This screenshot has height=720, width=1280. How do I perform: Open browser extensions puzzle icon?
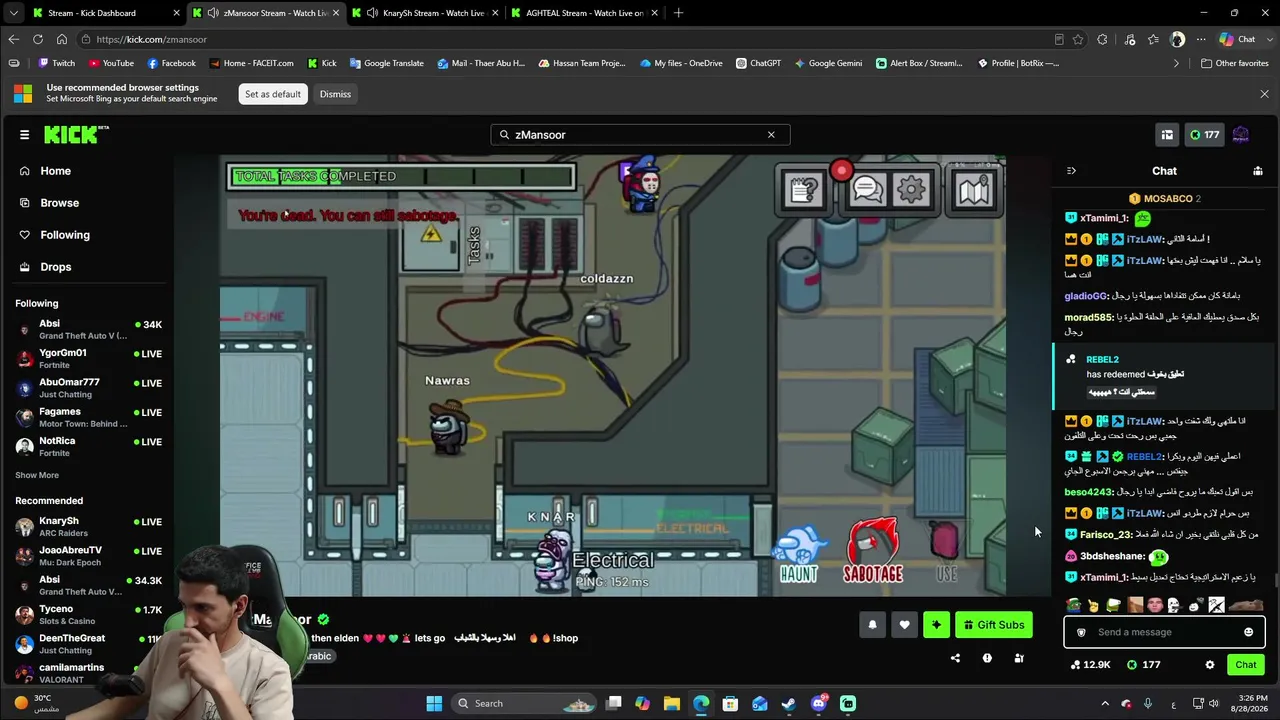tap(1102, 39)
